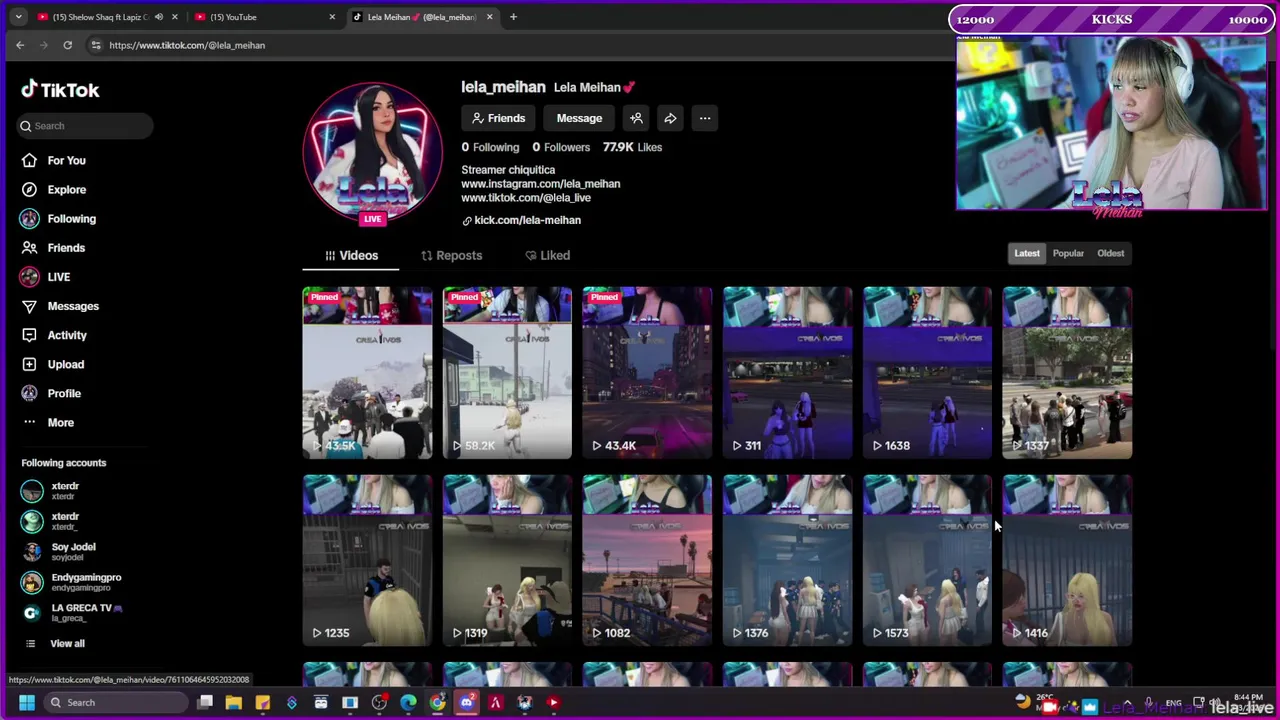Viewport: 1280px width, 720px height.
Task: Open the profile three-dots options menu
Action: [x=705, y=118]
